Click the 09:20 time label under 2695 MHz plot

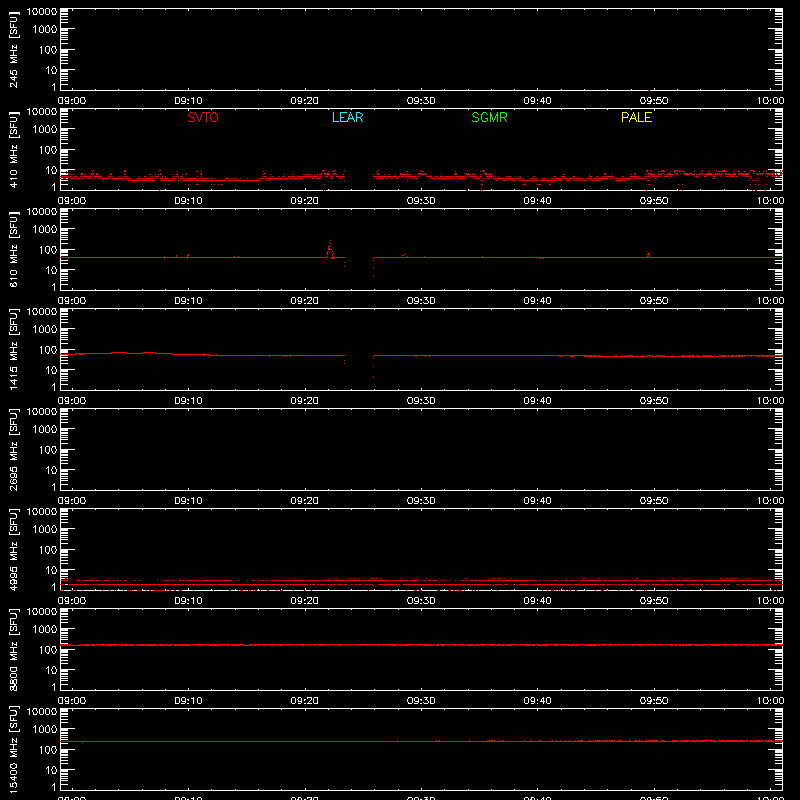[x=305, y=501]
